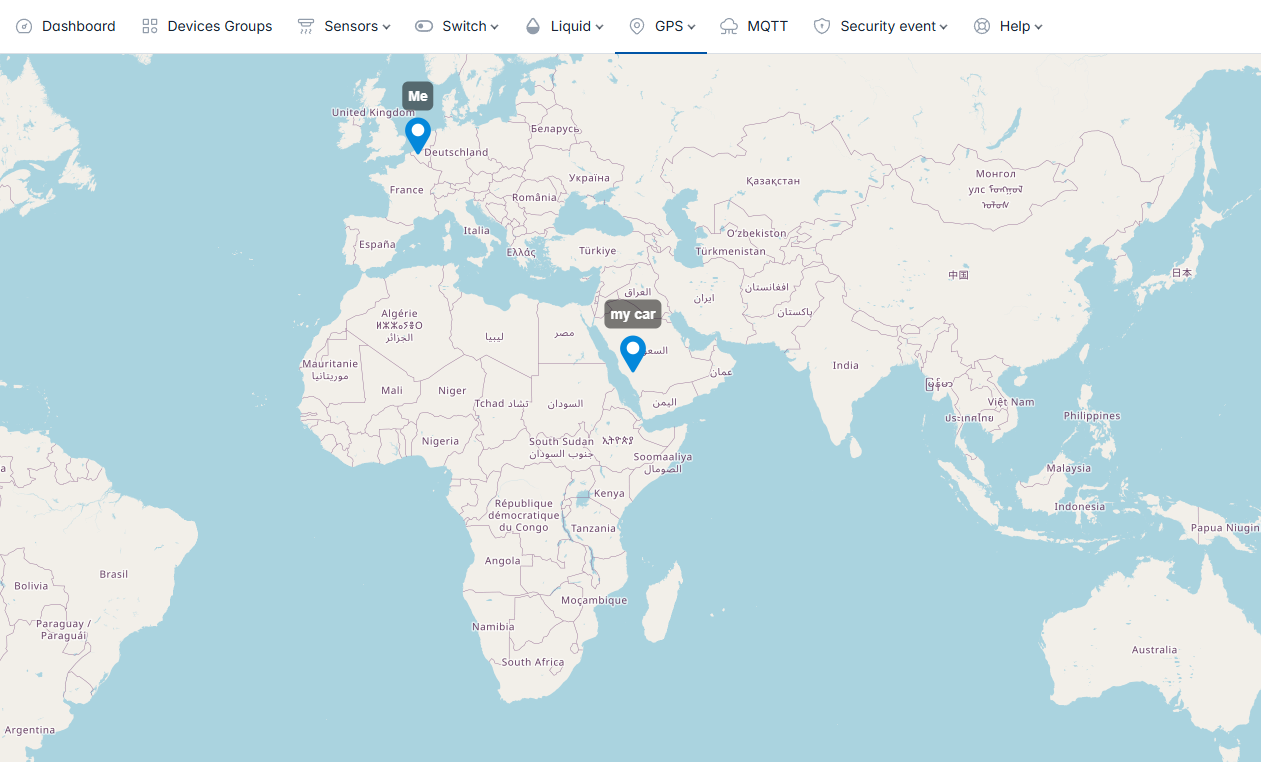Click the GPS location pin icon

click(637, 26)
